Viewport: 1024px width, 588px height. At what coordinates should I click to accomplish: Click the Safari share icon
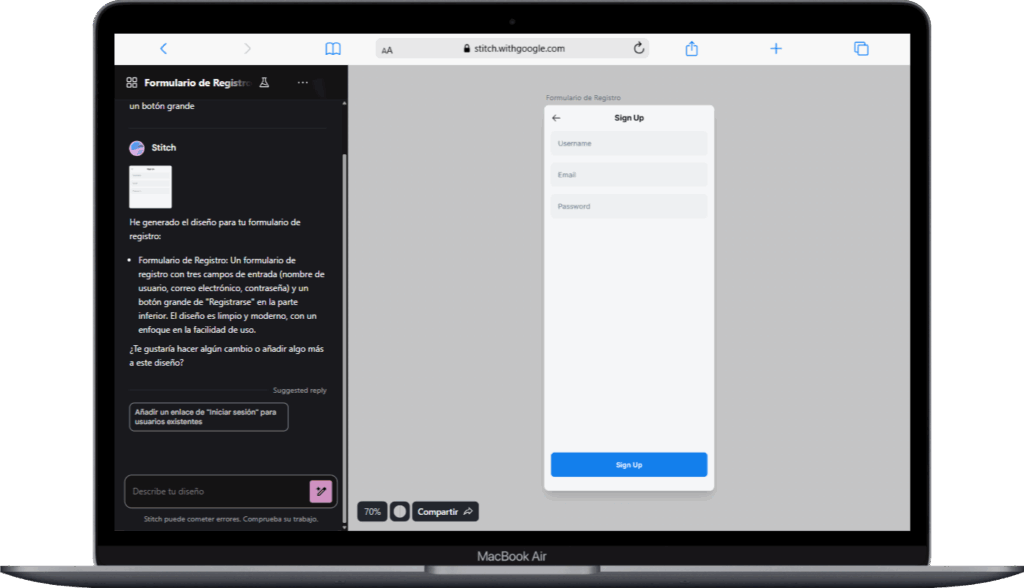click(691, 49)
